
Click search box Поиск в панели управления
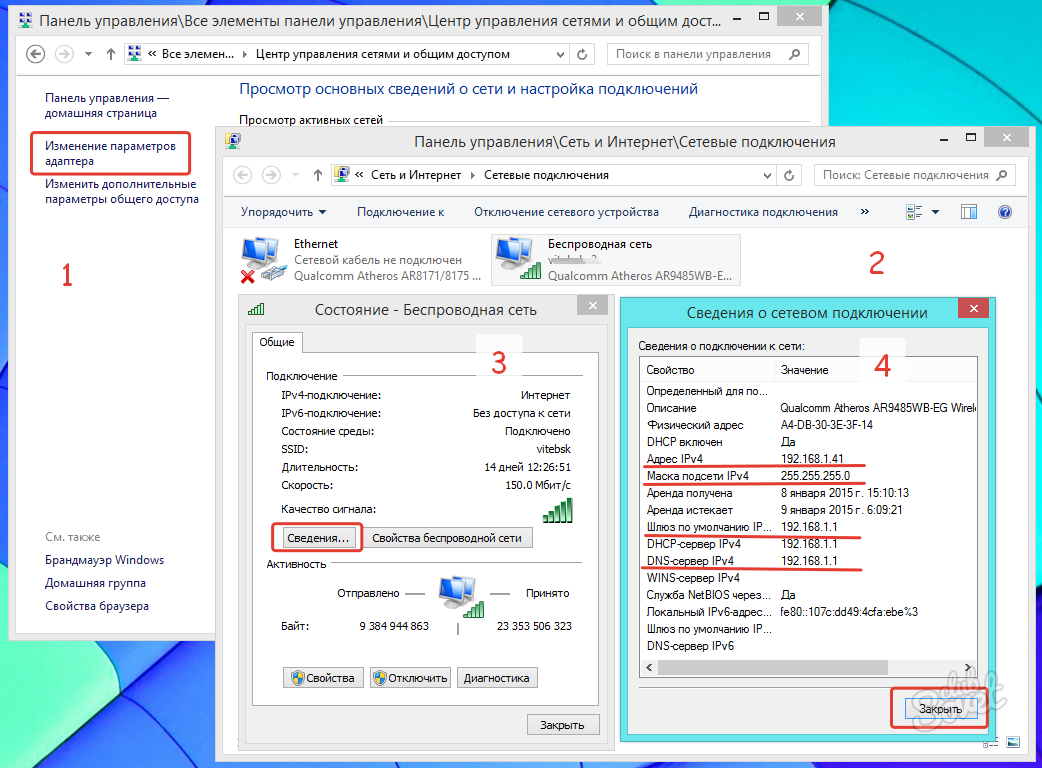point(708,54)
